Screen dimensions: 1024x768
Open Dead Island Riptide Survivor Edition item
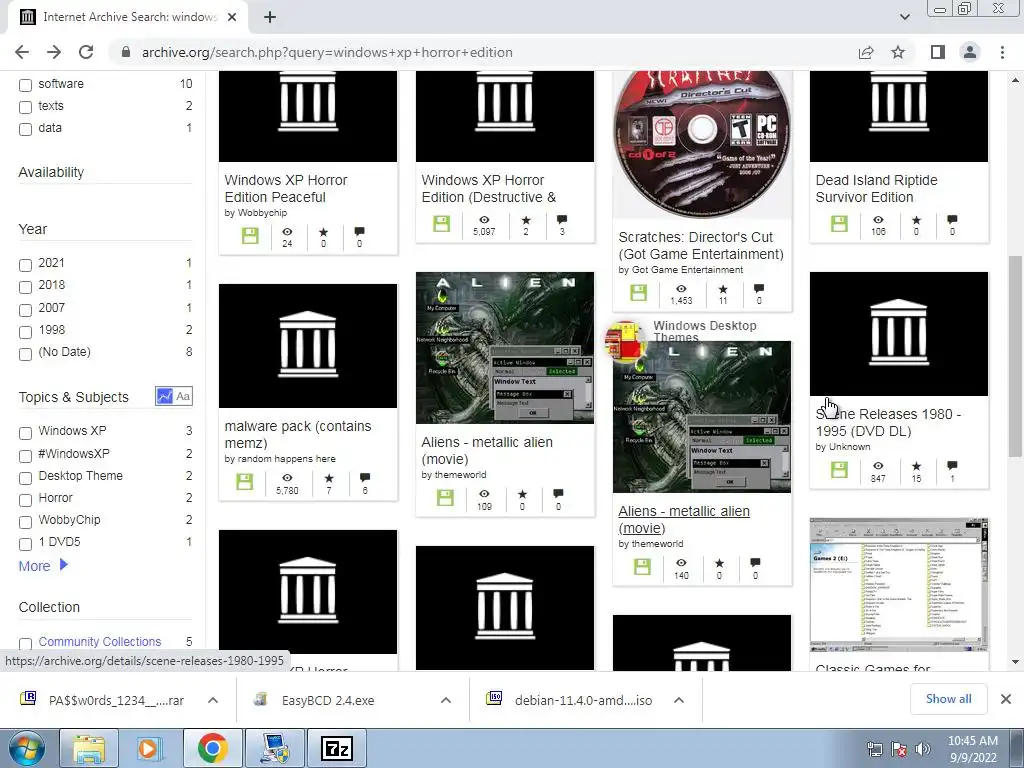(x=876, y=189)
